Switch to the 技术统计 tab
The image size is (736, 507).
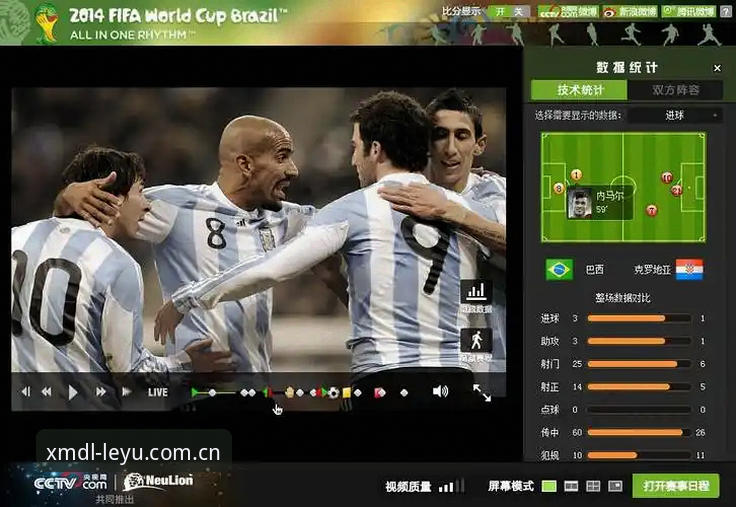579,90
